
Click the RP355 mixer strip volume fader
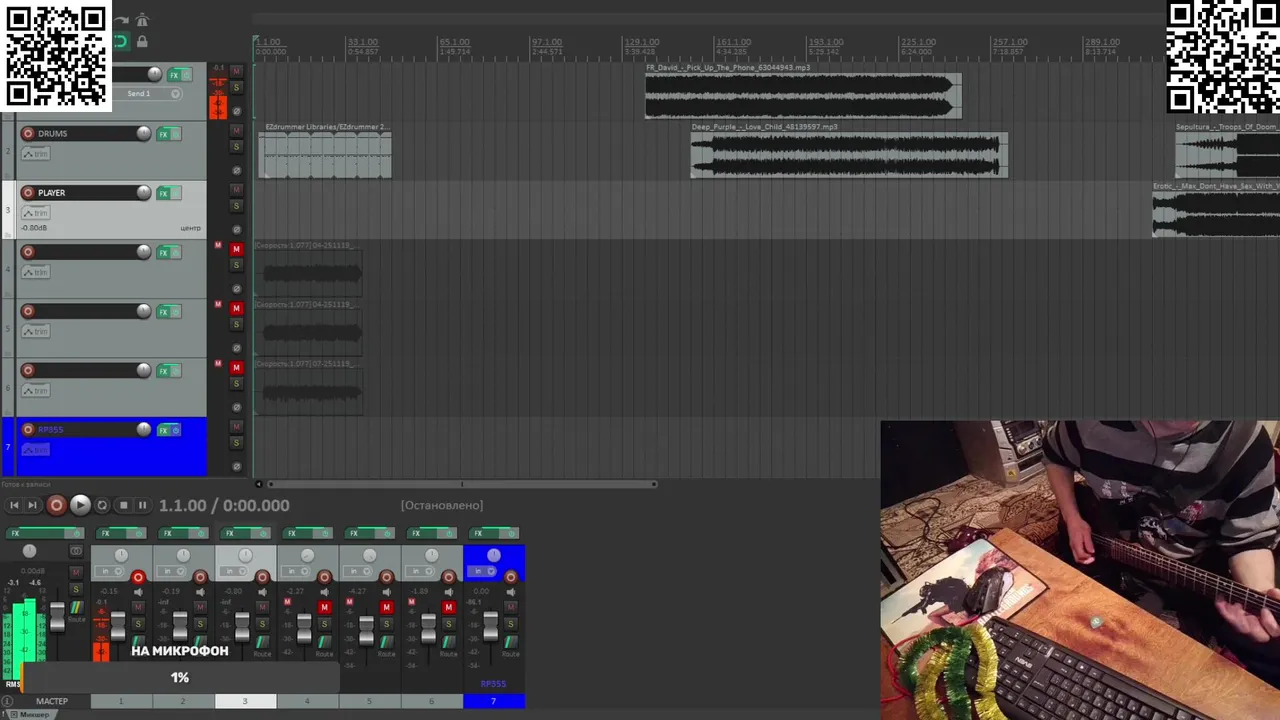pyautogui.click(x=490, y=628)
